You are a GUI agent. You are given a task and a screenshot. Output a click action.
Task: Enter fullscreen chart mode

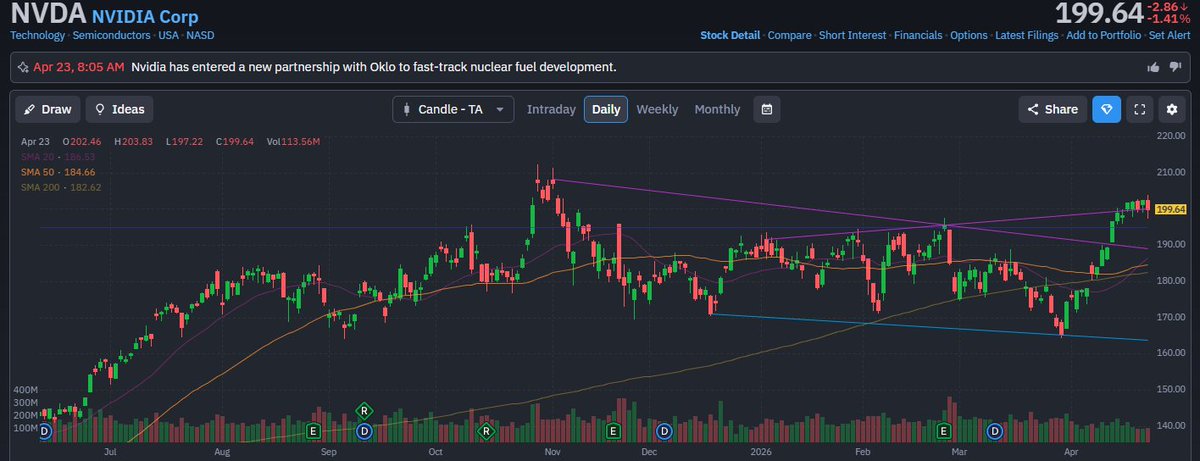[x=1139, y=109]
